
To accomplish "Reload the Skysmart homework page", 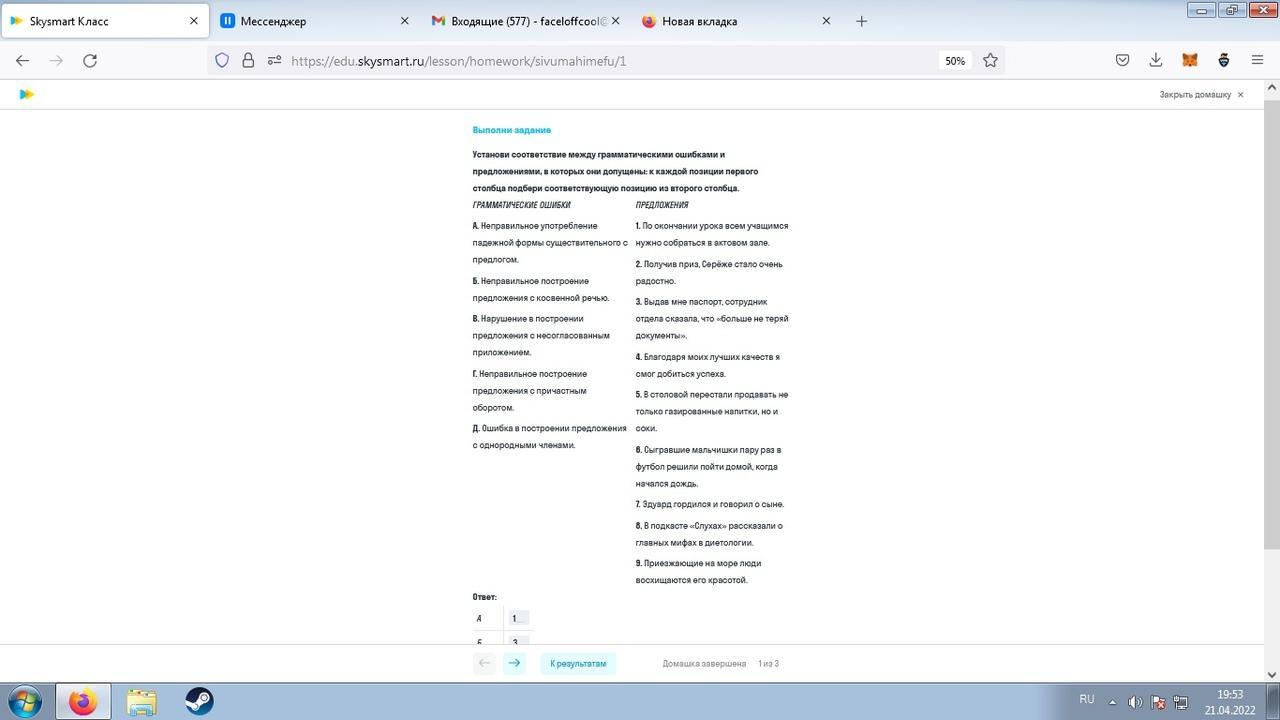I will 90,60.
